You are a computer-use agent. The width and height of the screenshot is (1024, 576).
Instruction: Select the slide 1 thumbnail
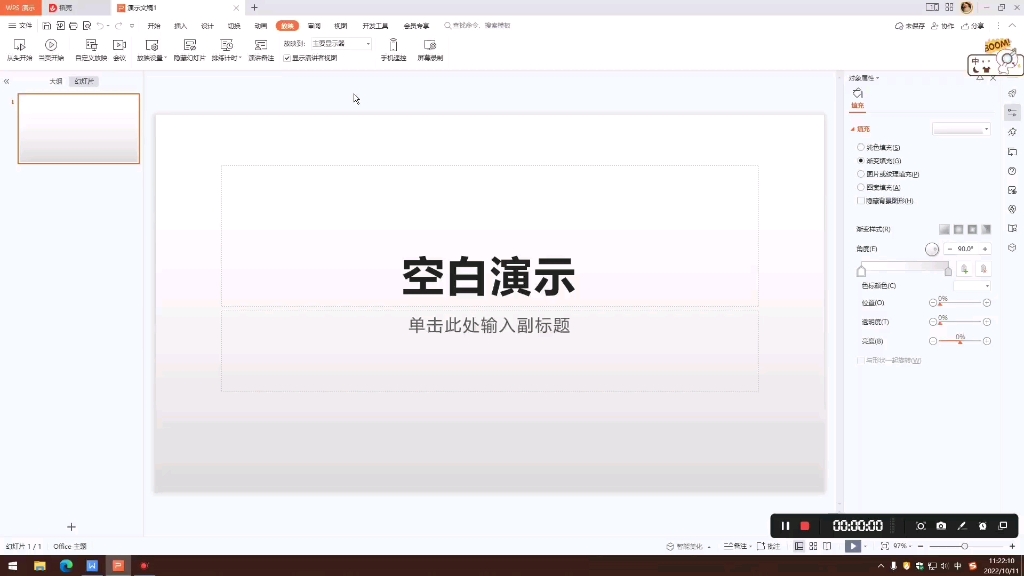(x=78, y=128)
